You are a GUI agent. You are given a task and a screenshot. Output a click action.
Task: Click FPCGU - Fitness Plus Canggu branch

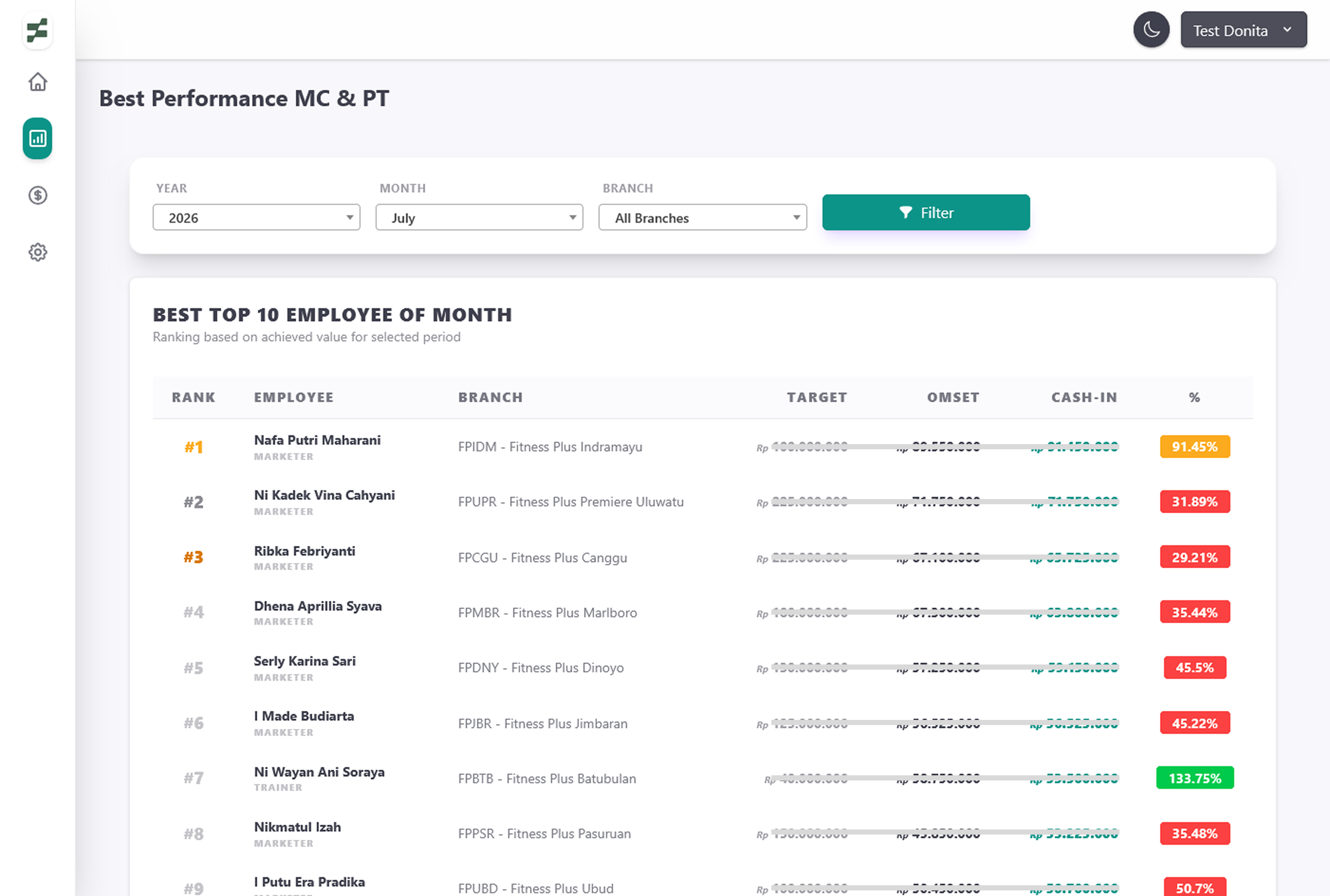[x=542, y=558]
